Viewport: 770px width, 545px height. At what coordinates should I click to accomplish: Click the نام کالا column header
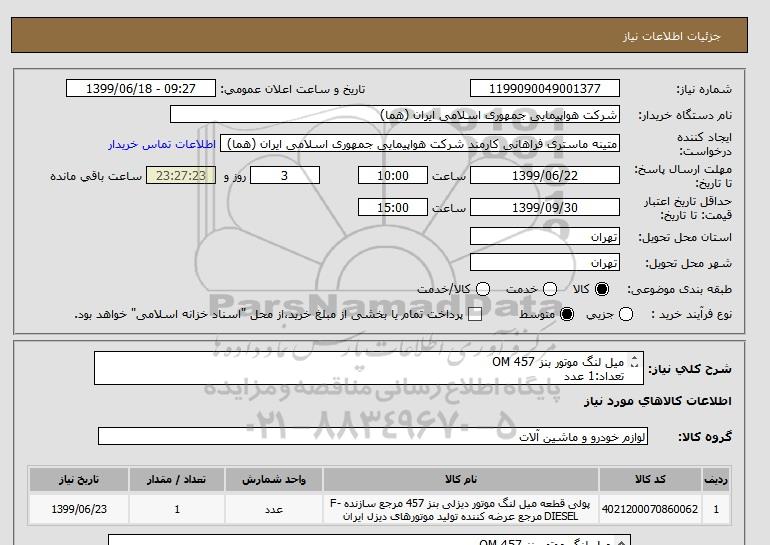[x=461, y=480]
